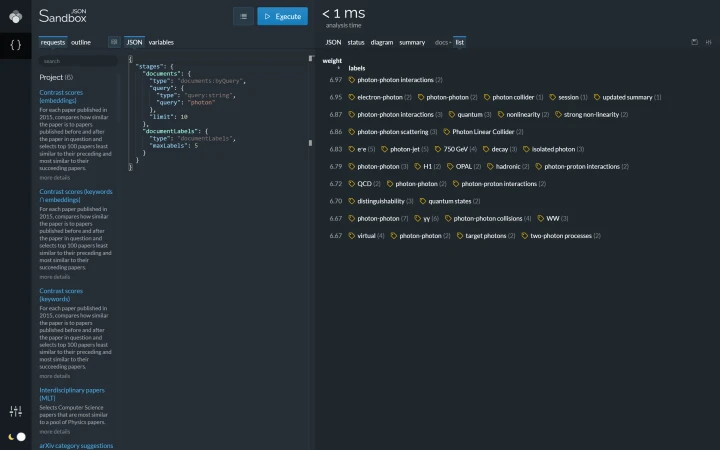Click the save results icon
720x450 pixels.
point(694,42)
